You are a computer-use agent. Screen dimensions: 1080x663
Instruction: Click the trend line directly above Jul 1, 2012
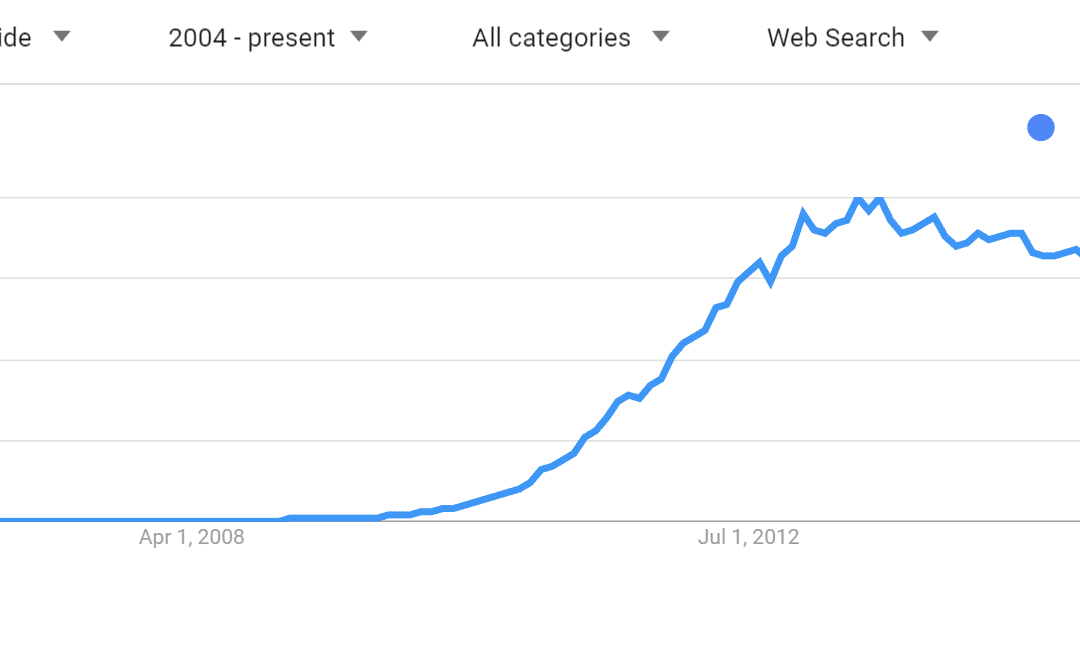(x=749, y=272)
